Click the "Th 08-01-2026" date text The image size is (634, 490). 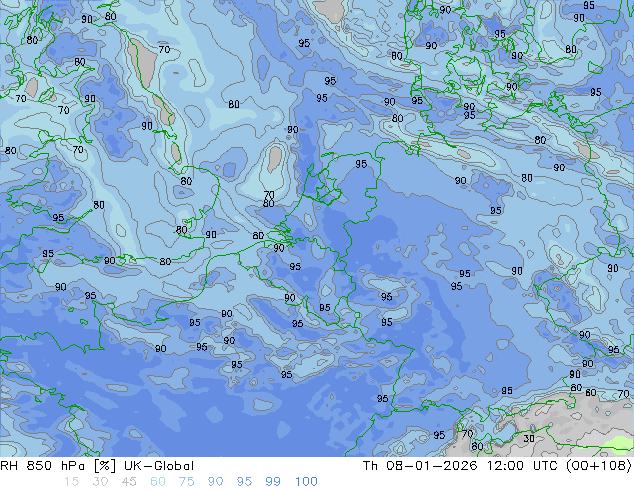(x=420, y=466)
